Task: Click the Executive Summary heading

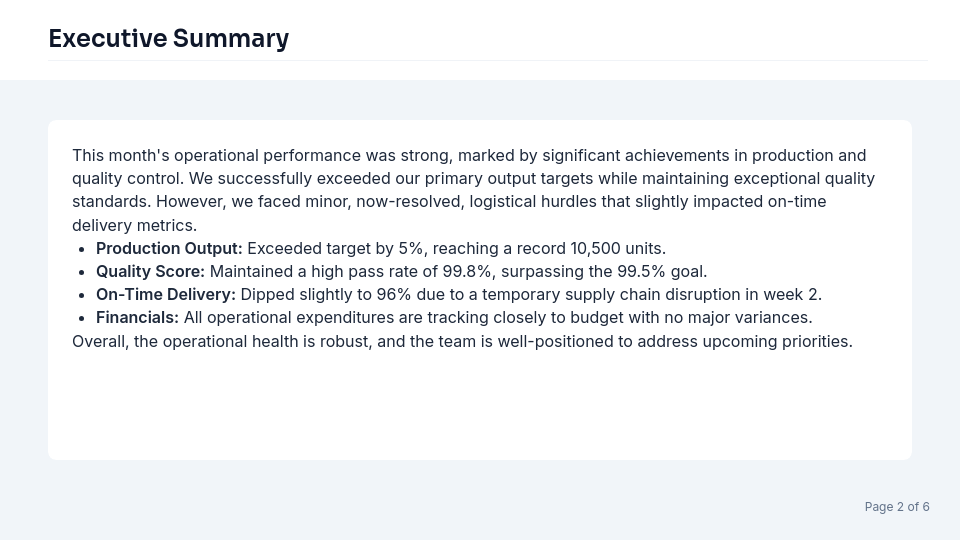Action: tap(168, 39)
